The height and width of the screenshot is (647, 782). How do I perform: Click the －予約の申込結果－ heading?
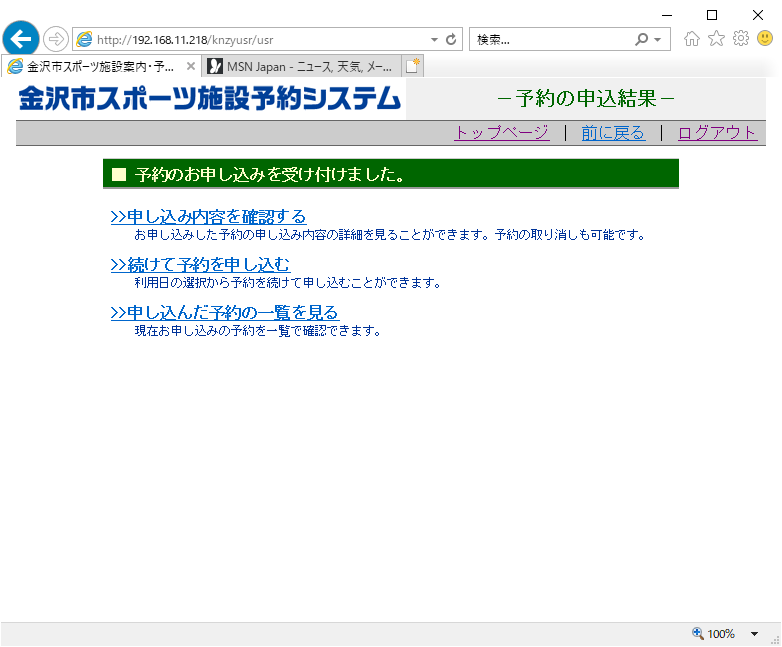(586, 98)
